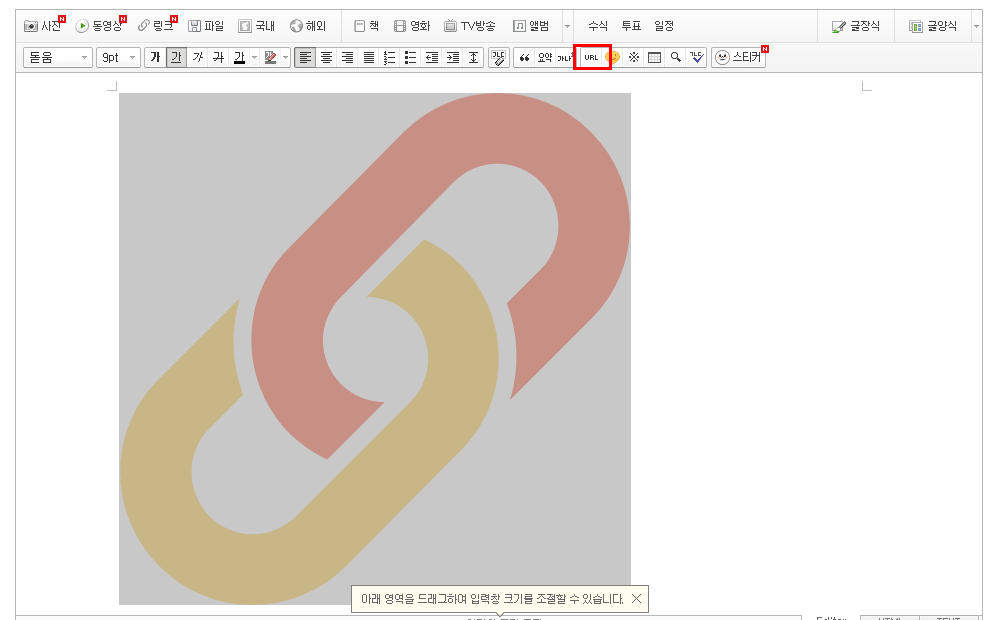Apply the current font color

point(239,57)
